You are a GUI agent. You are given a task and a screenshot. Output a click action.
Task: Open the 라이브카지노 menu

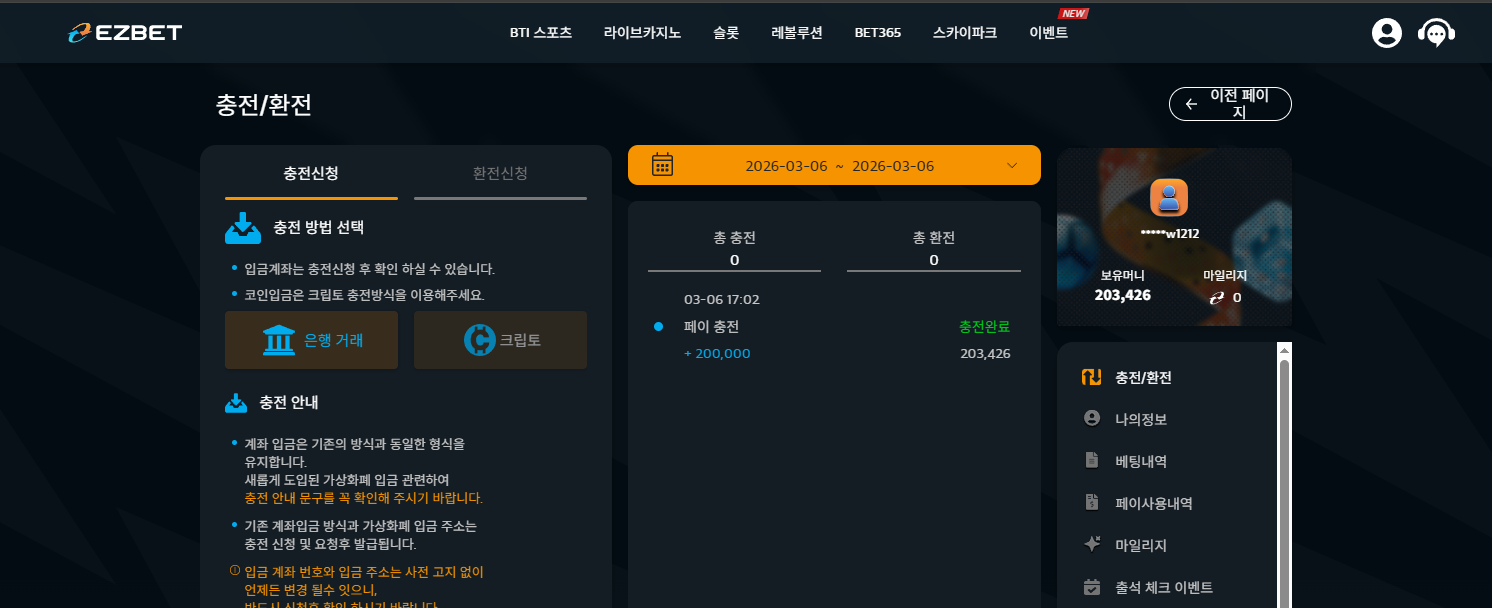642,33
